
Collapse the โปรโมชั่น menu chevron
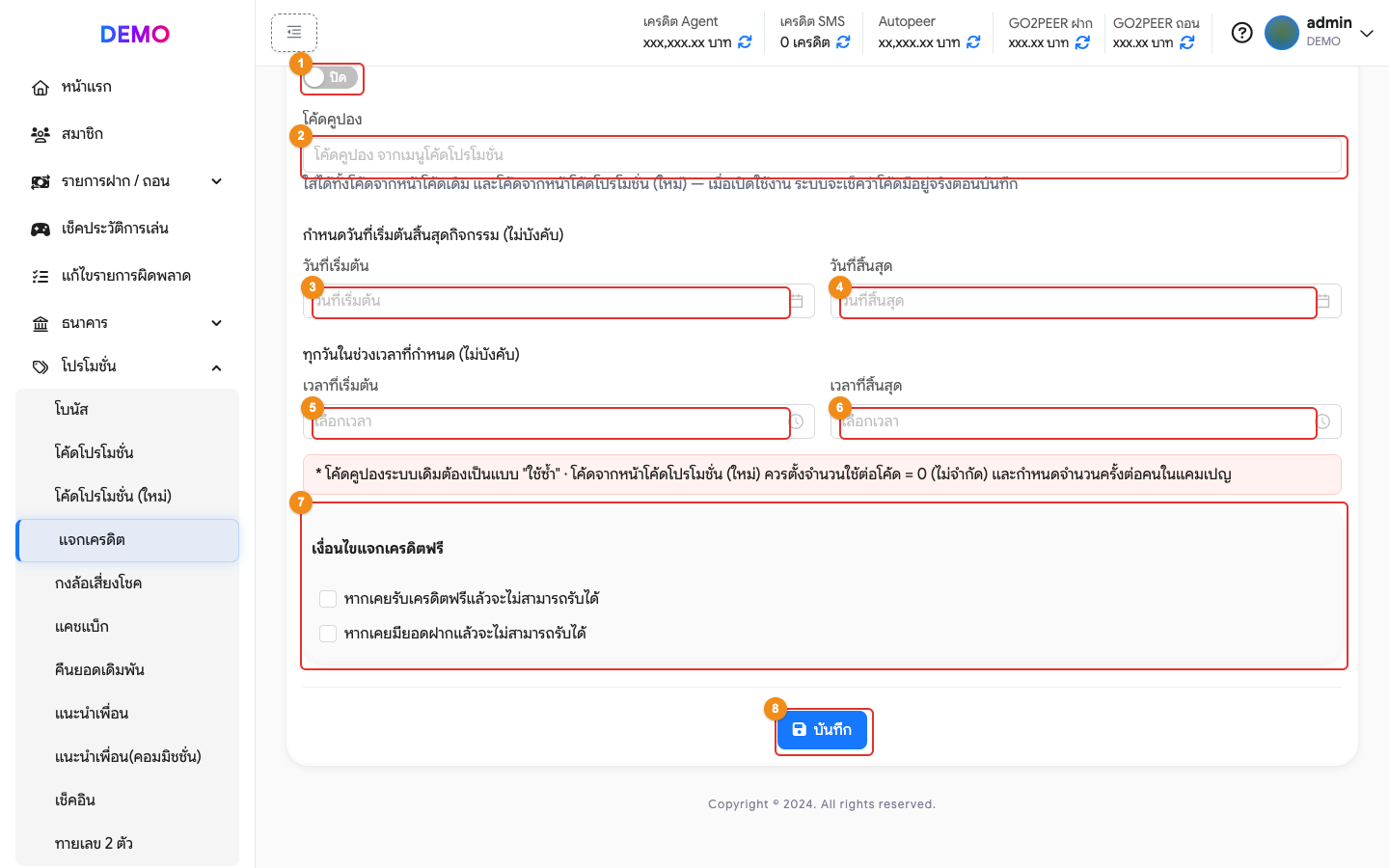pyautogui.click(x=217, y=367)
